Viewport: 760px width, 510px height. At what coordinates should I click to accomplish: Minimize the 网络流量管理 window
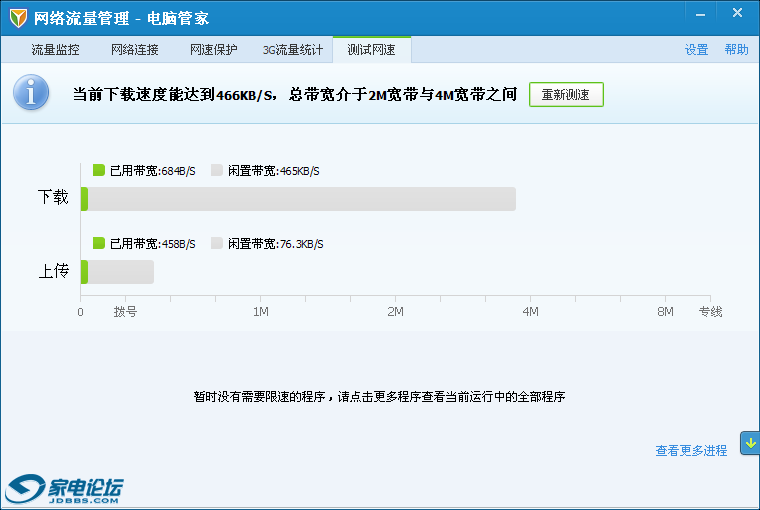coord(700,15)
